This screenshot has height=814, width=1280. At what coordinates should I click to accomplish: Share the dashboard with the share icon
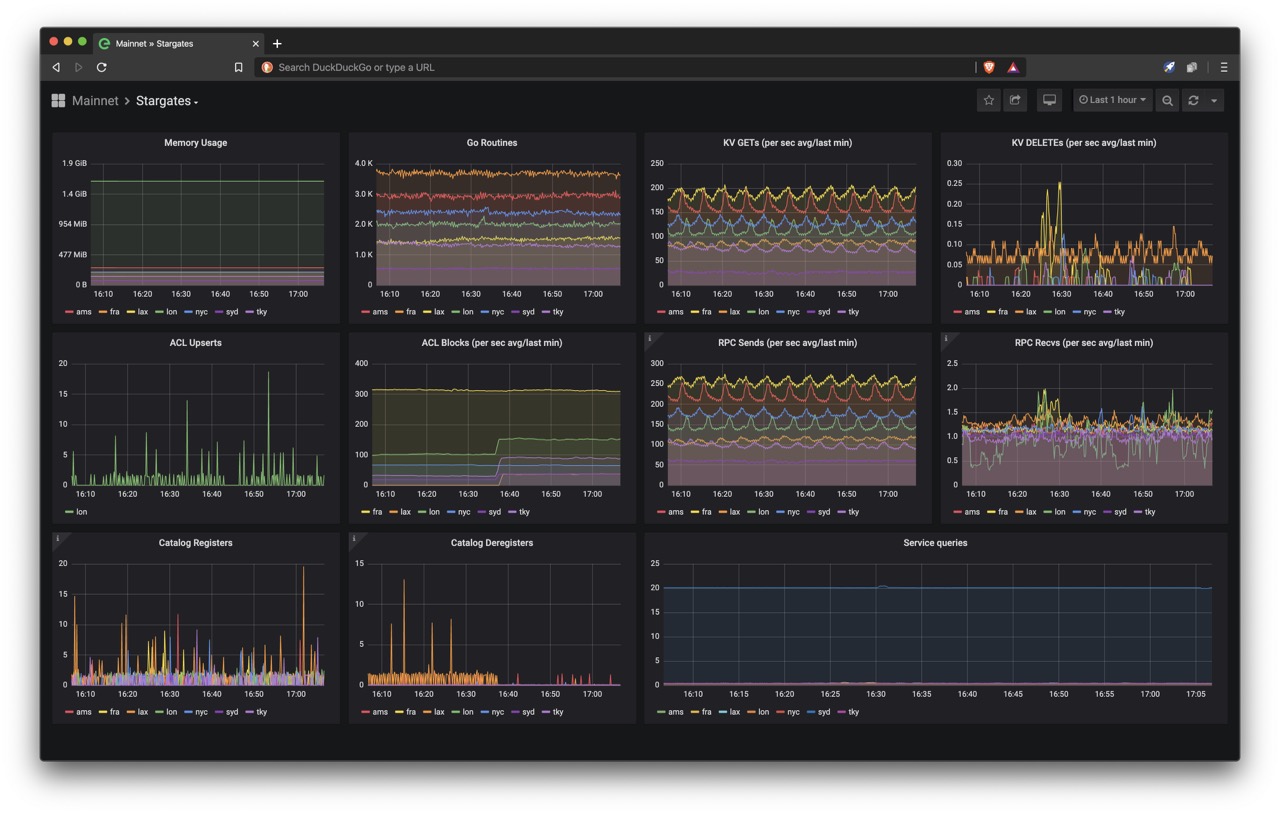click(1015, 100)
